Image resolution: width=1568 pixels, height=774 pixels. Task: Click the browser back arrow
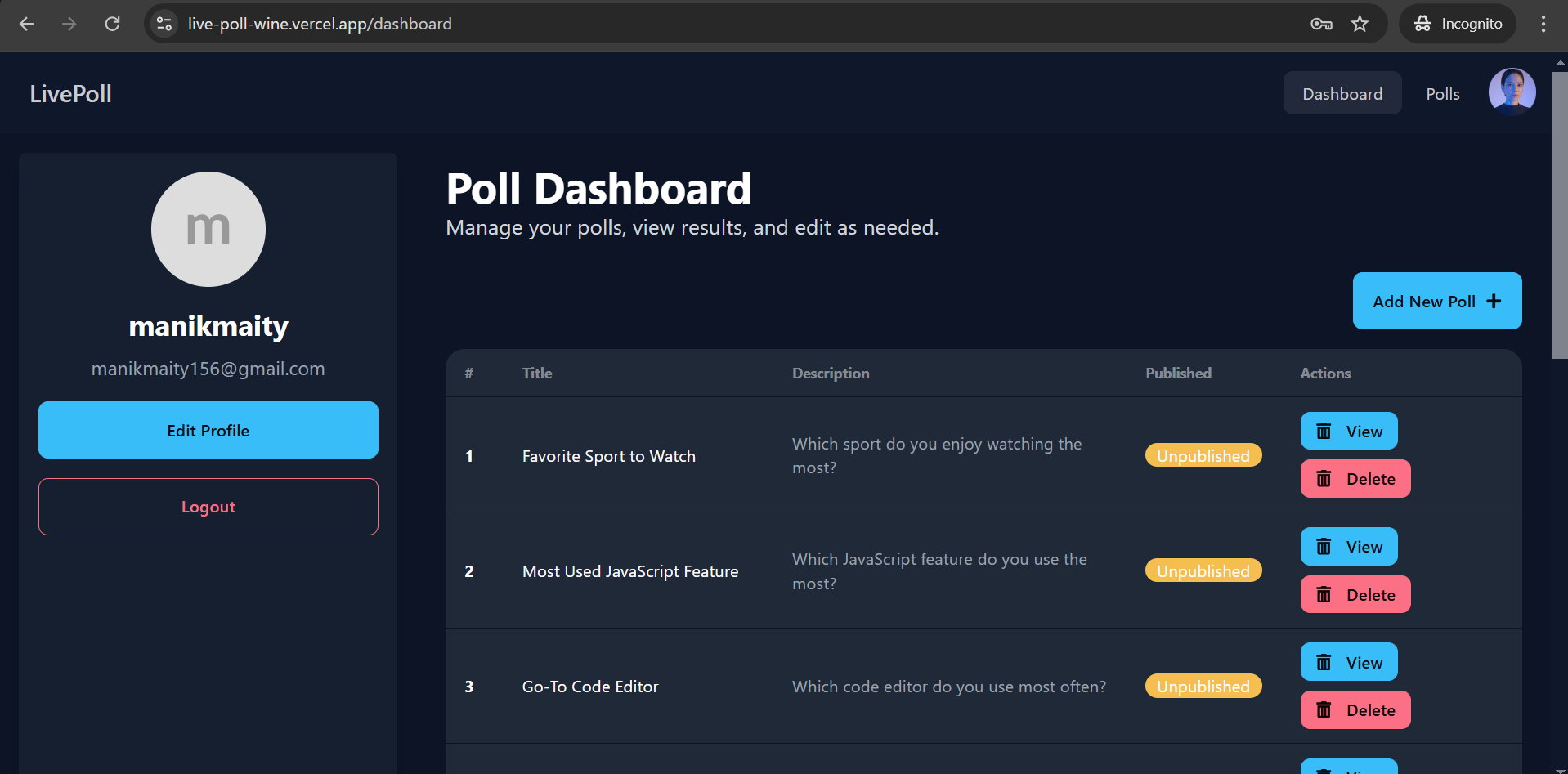coord(26,24)
